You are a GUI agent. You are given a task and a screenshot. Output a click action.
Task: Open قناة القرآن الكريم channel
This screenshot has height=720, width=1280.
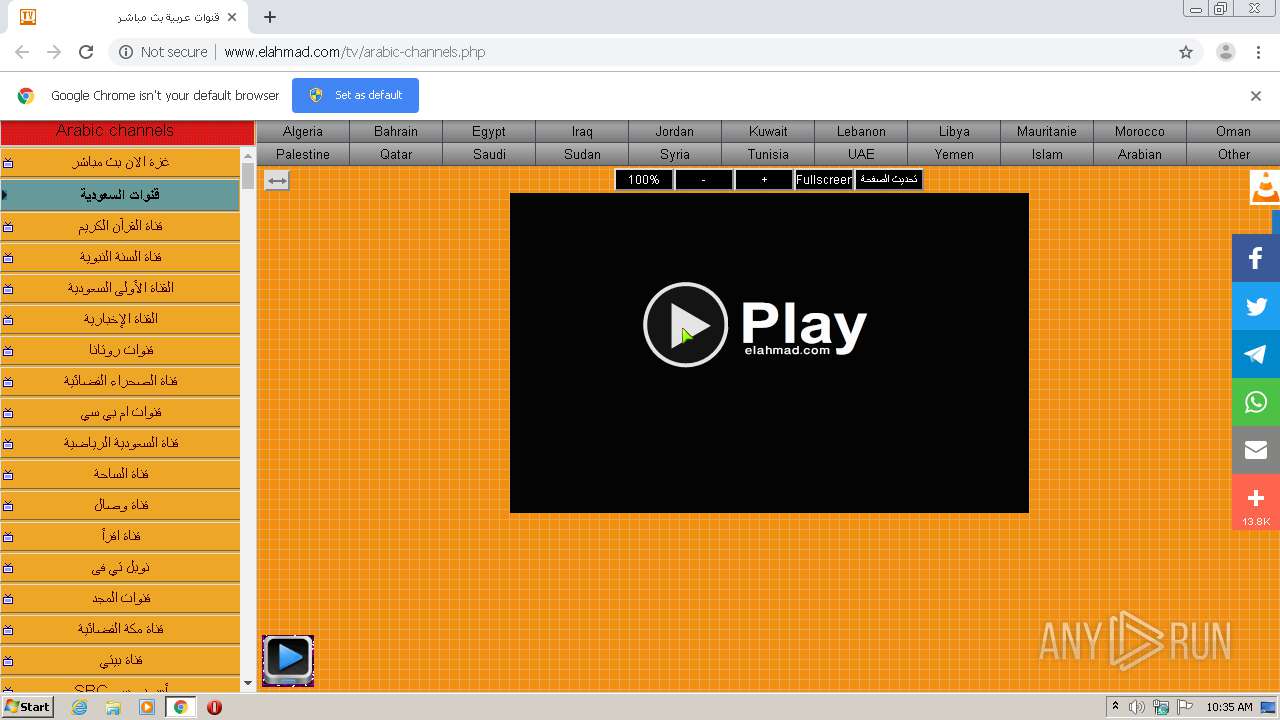pyautogui.click(x=120, y=226)
